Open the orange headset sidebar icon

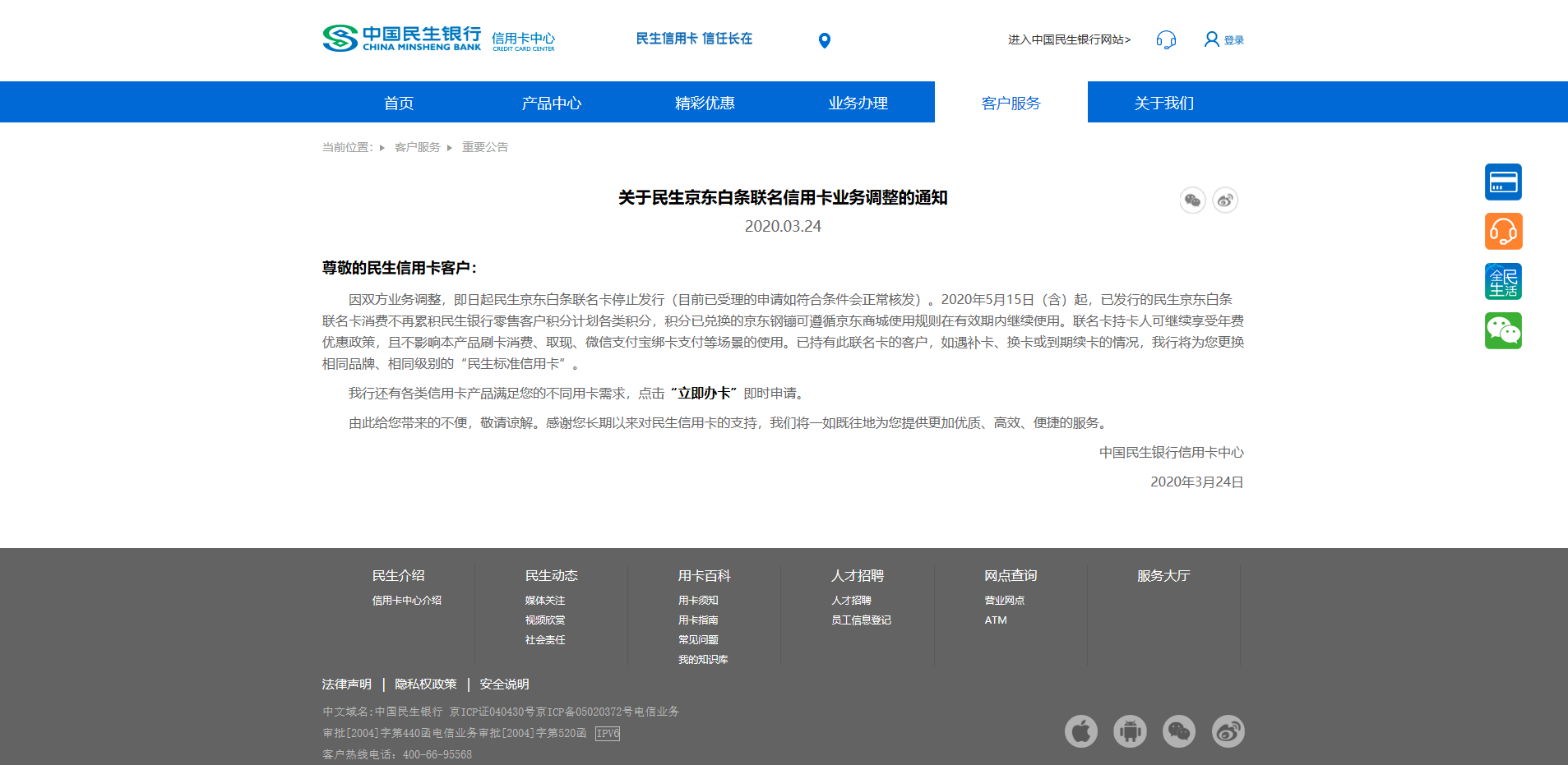(1503, 232)
